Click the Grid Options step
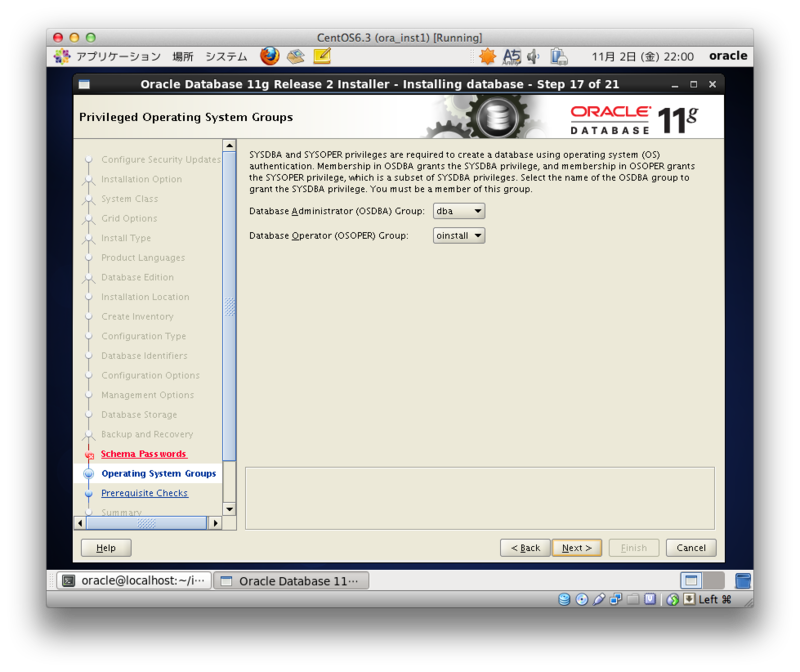 (x=129, y=218)
